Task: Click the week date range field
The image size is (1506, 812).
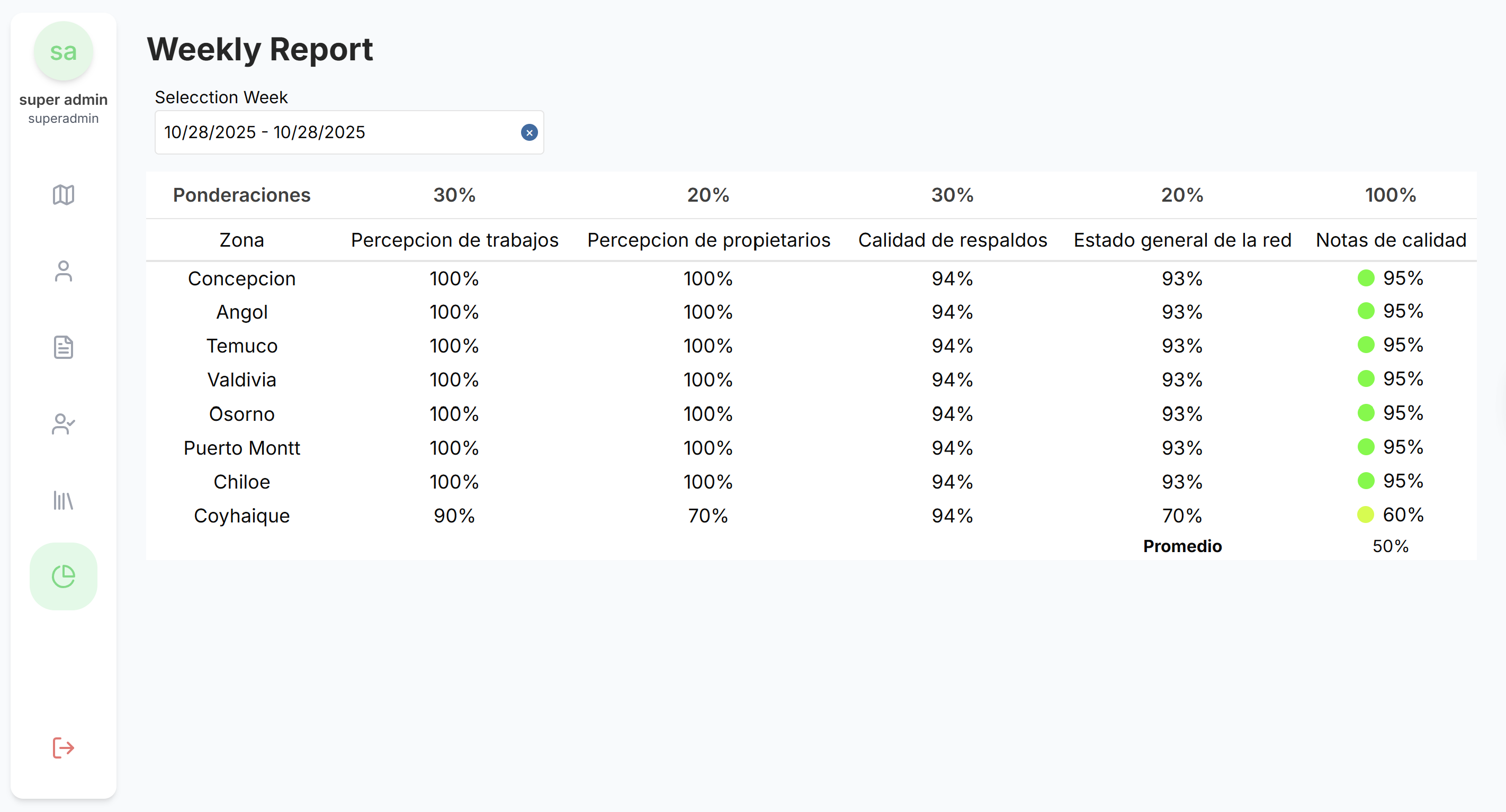Action: (x=339, y=133)
